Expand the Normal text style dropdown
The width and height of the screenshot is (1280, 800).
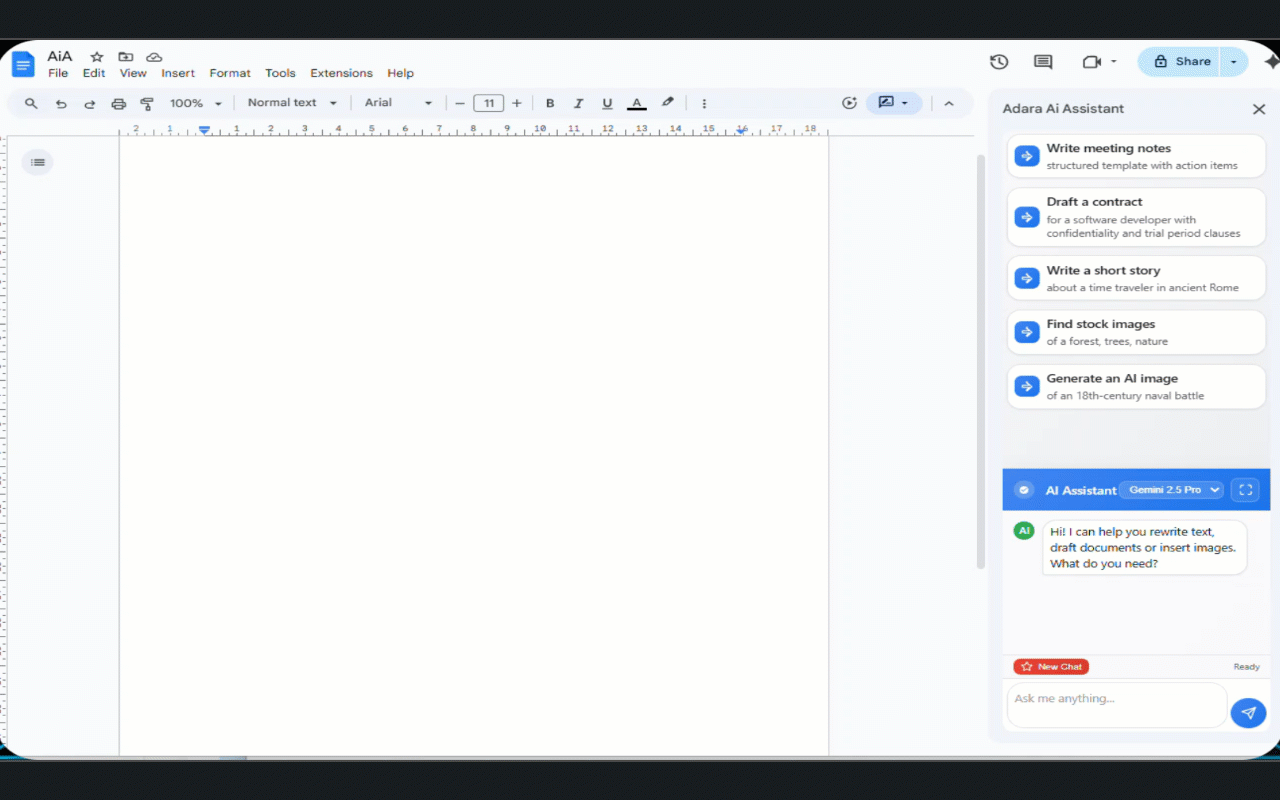(x=291, y=103)
